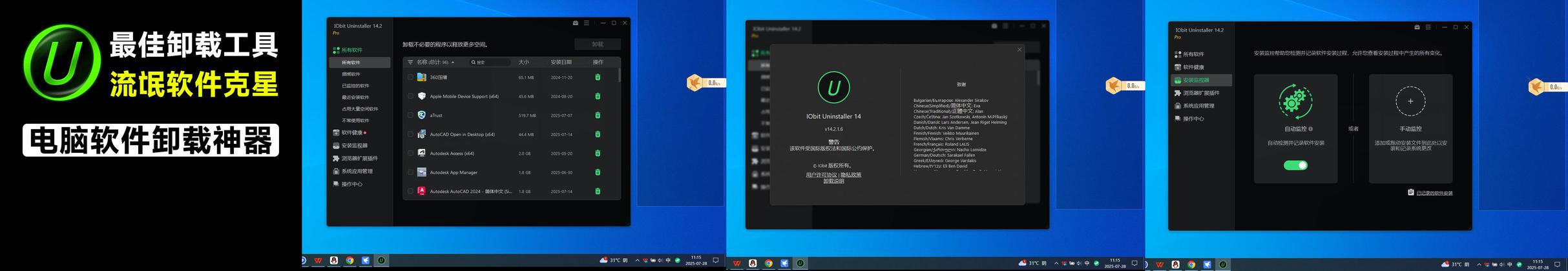Click the Autodesk AutoCAD 2024 app icon

[422, 191]
